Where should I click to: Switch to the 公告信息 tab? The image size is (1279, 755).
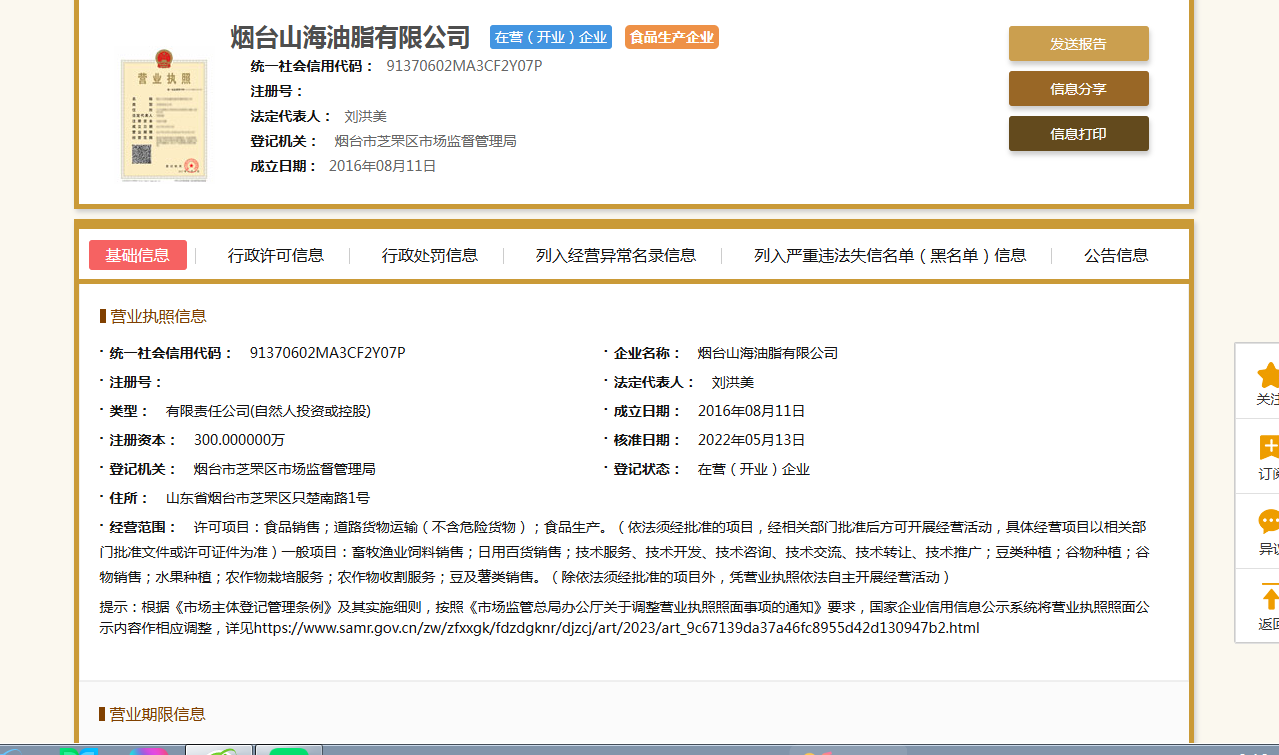click(x=1116, y=255)
